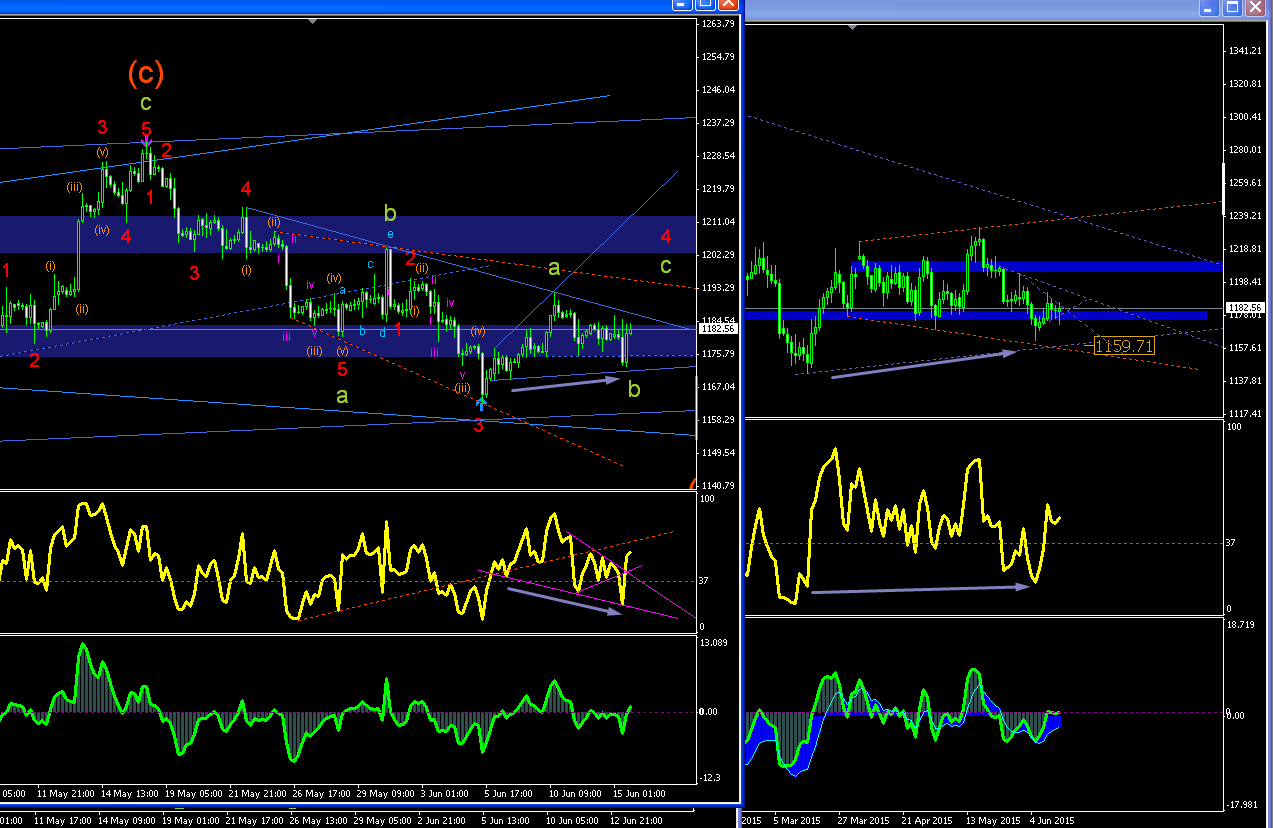Viewport: 1273px width, 828px height.
Task: Select the blue up arrow at June low
Action: pyautogui.click(x=481, y=404)
